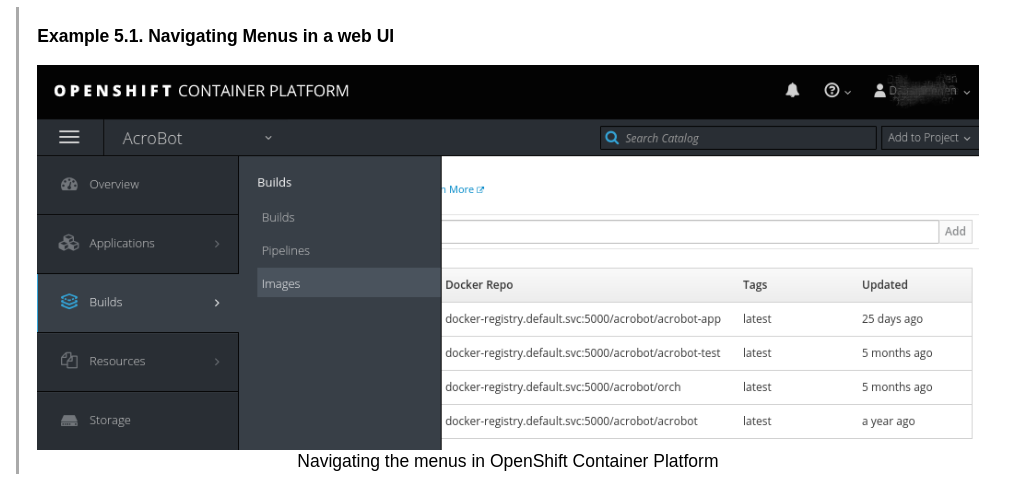The image size is (1013, 483).
Task: Expand the Resources submenu chevron
Action: click(x=217, y=361)
